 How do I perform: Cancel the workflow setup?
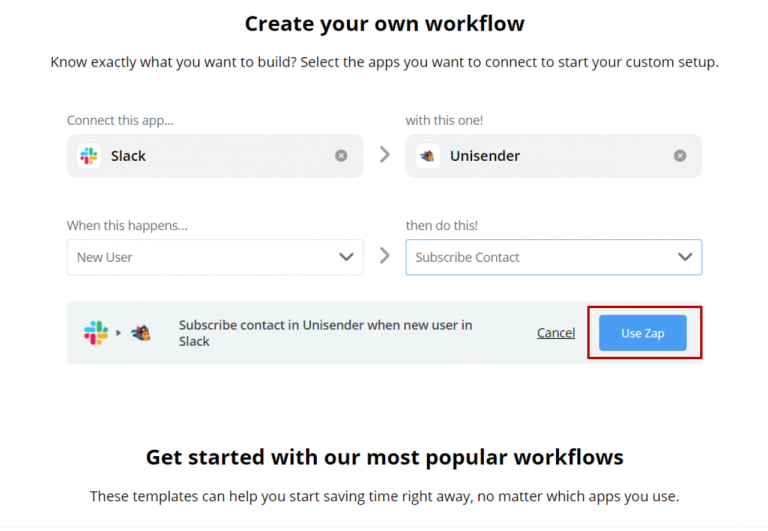pos(556,333)
